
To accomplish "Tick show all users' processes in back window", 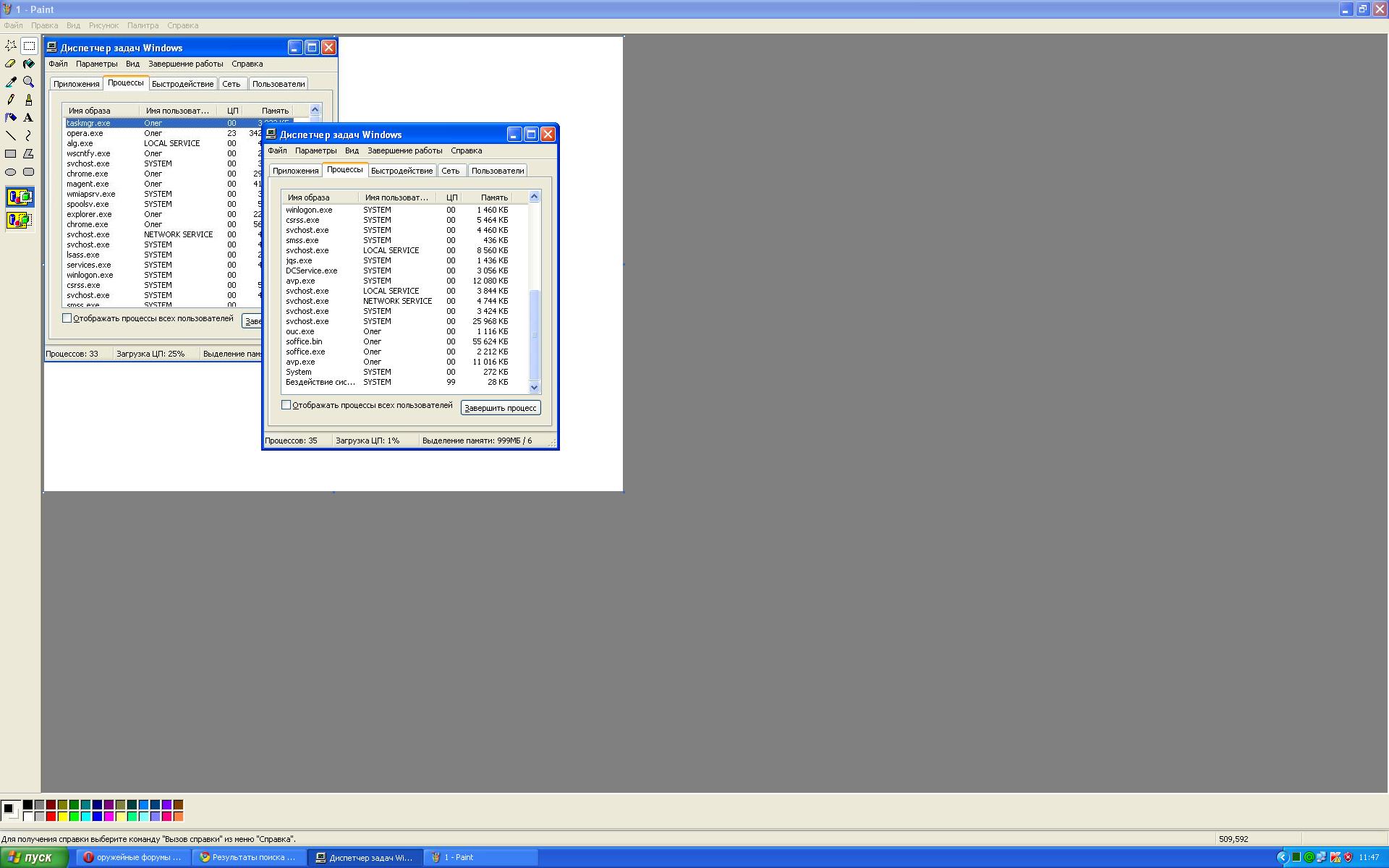I will (67, 318).
